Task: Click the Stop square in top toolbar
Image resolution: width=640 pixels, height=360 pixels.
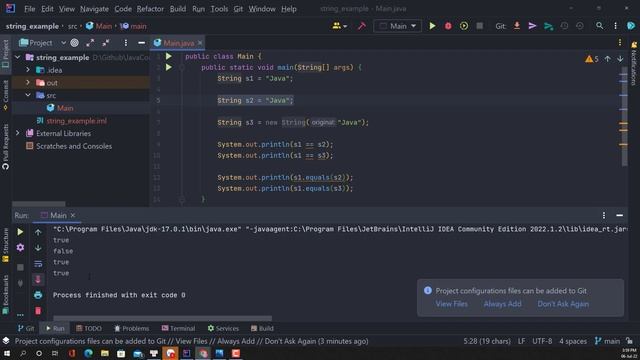Action: click(x=480, y=26)
